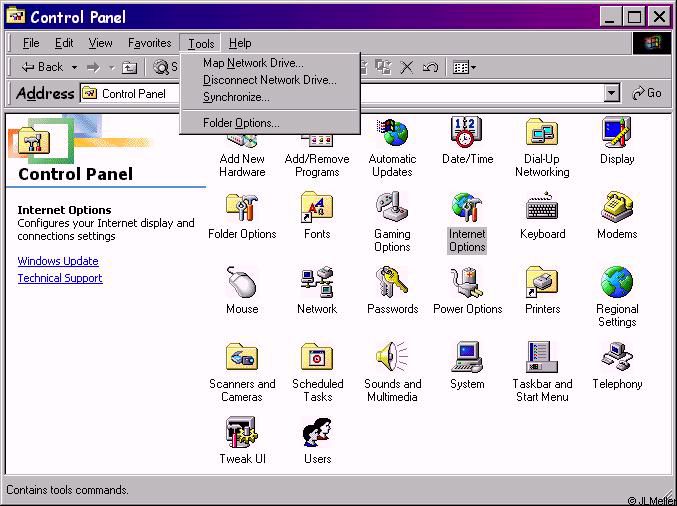Click the Up one level toolbar icon
The height and width of the screenshot is (506, 677).
[x=129, y=67]
